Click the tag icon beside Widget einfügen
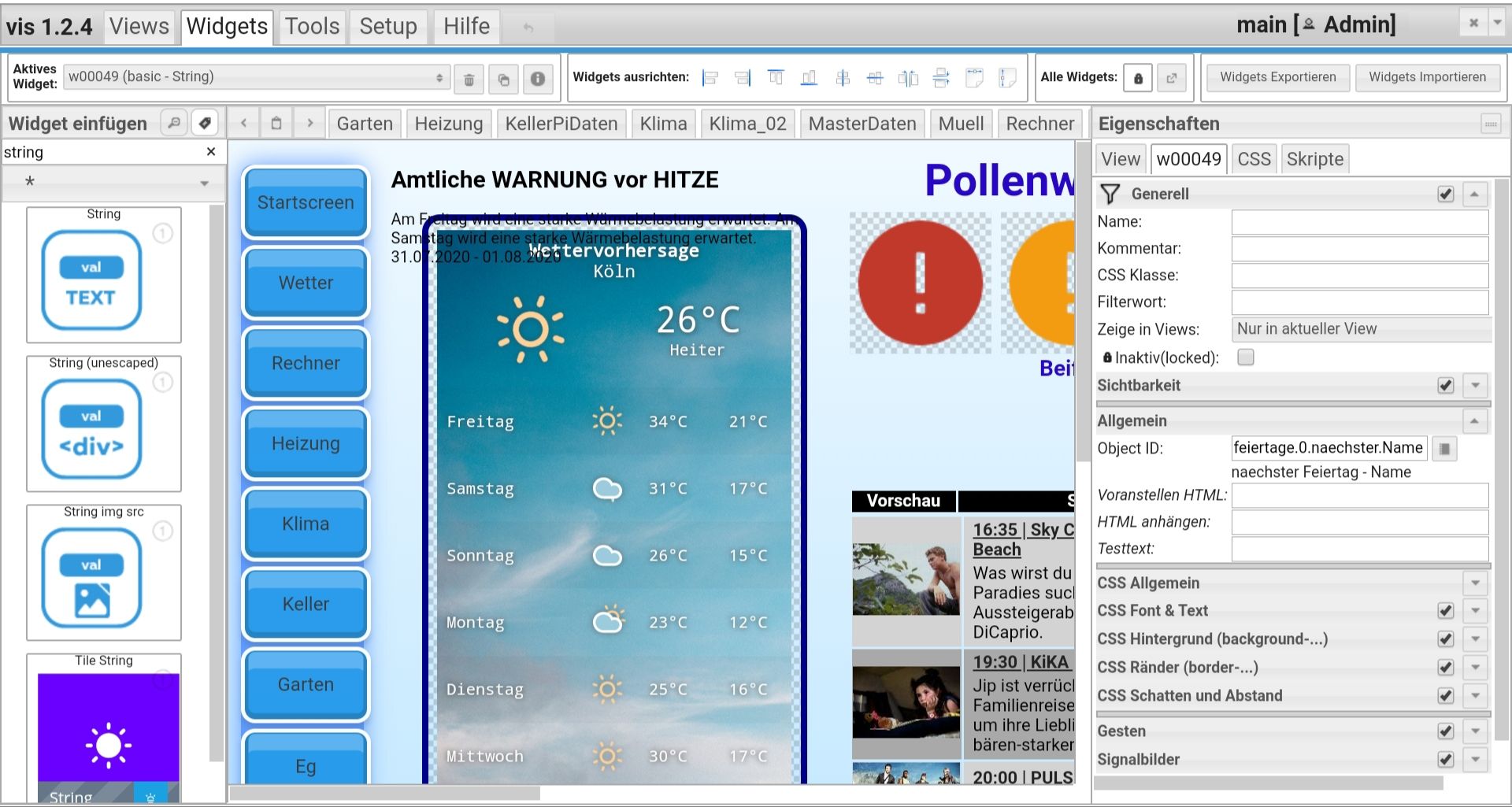The image size is (1512, 807). [x=205, y=123]
